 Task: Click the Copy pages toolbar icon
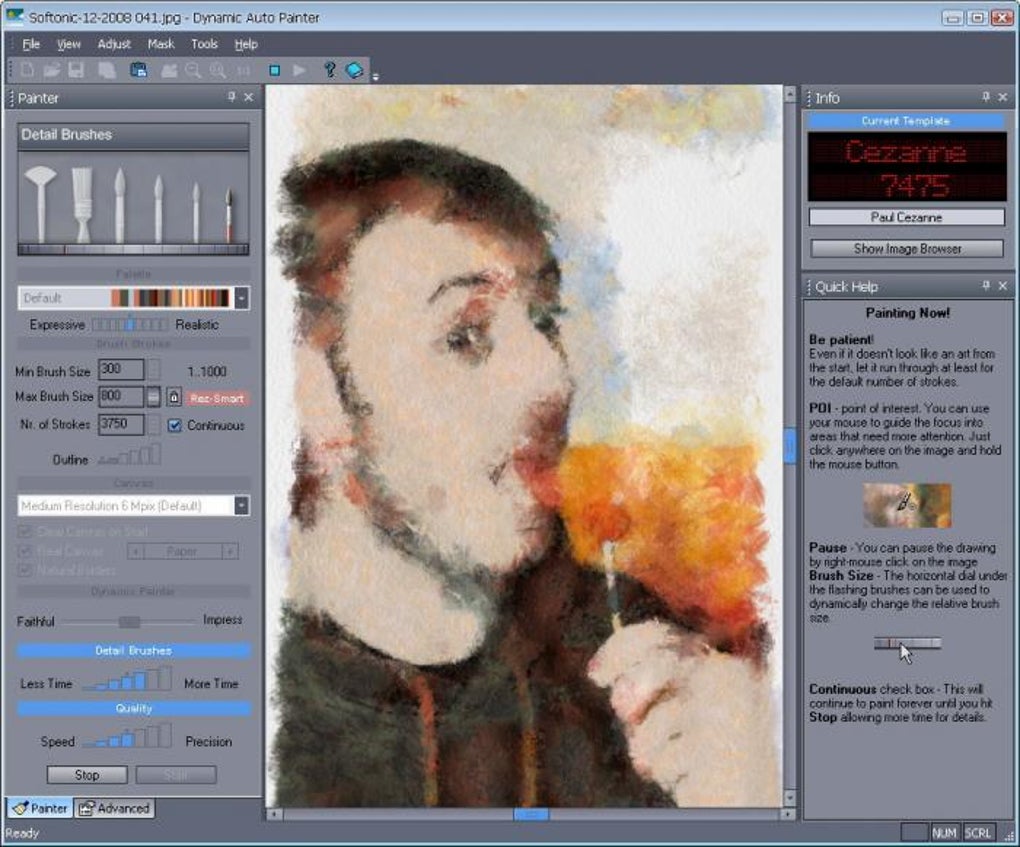pyautogui.click(x=107, y=70)
